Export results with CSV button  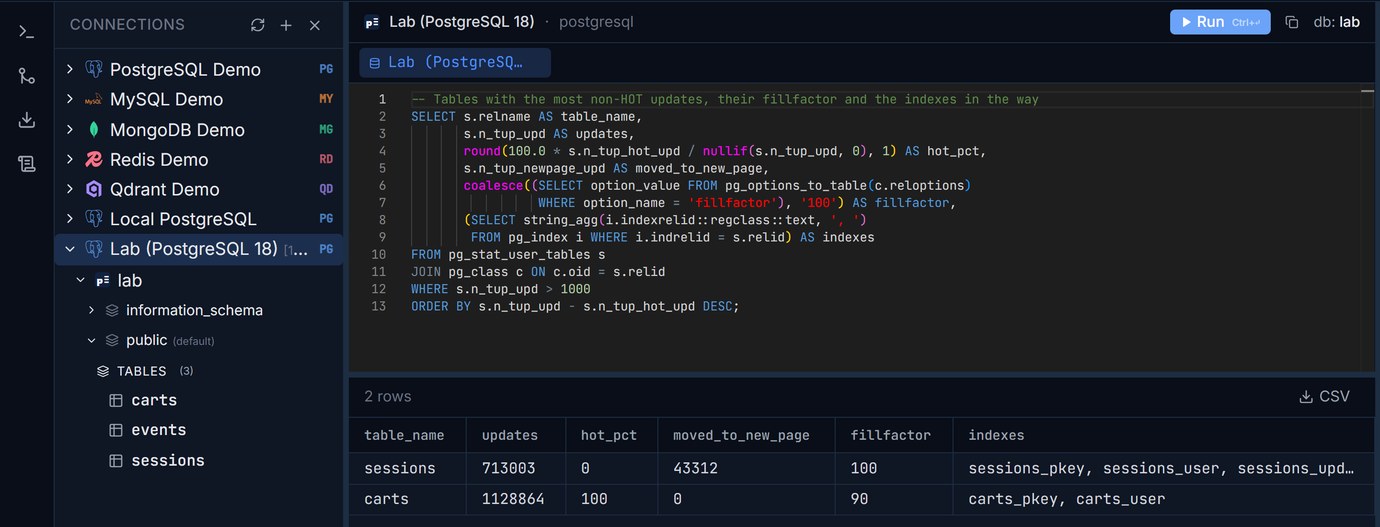[1324, 396]
